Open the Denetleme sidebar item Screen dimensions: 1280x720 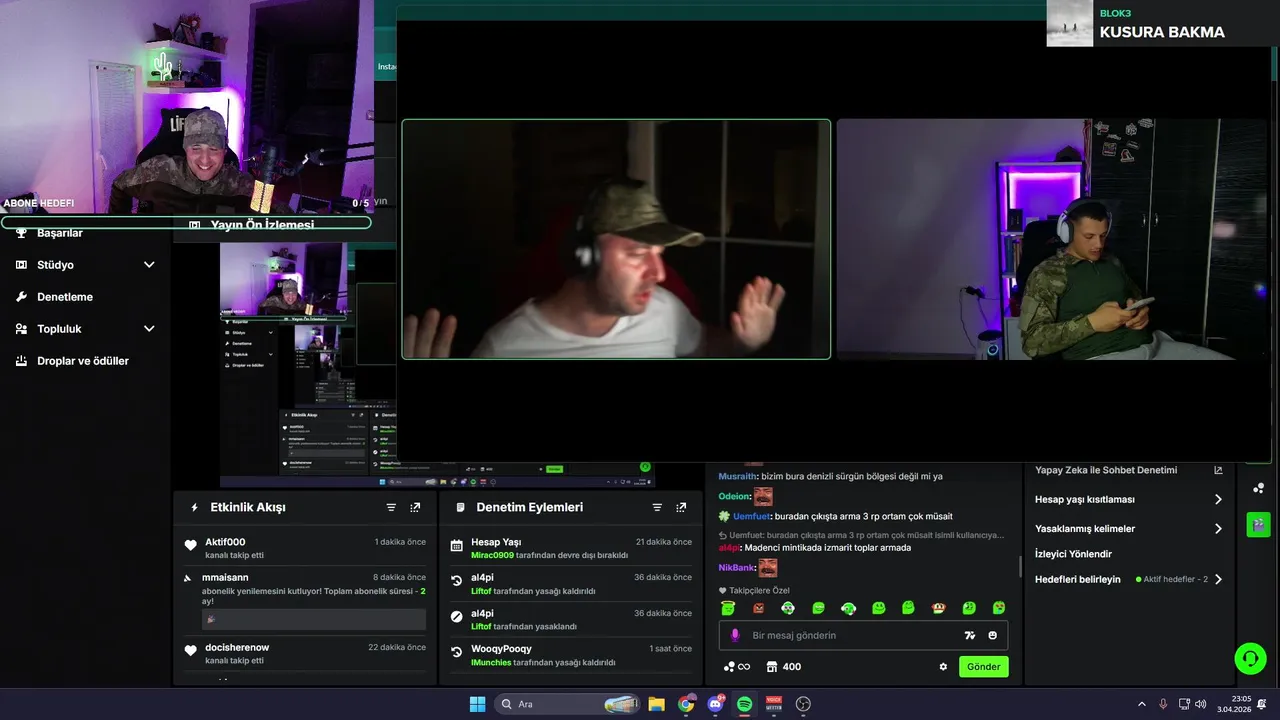pyautogui.click(x=65, y=297)
